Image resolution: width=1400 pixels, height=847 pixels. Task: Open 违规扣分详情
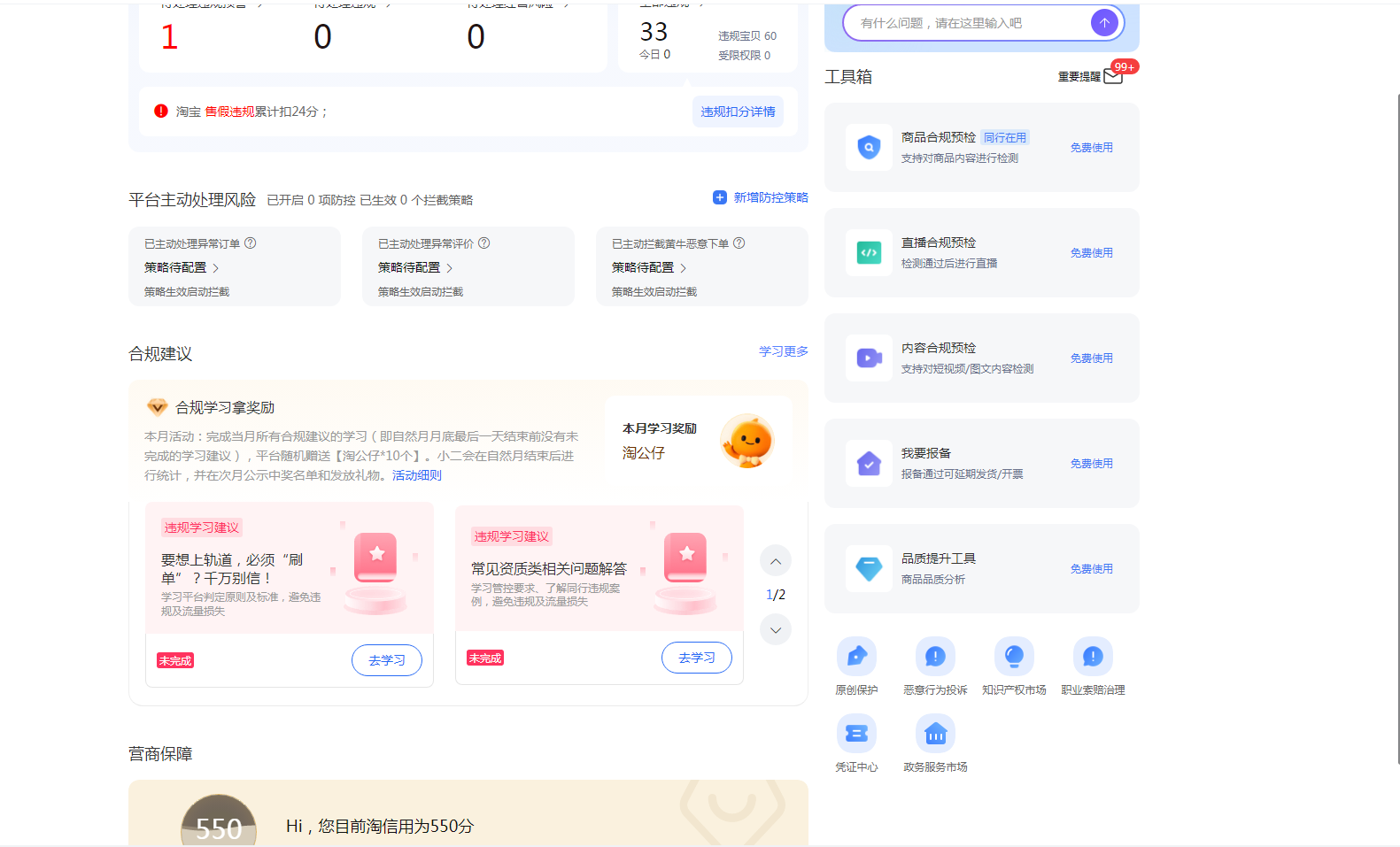tap(738, 112)
